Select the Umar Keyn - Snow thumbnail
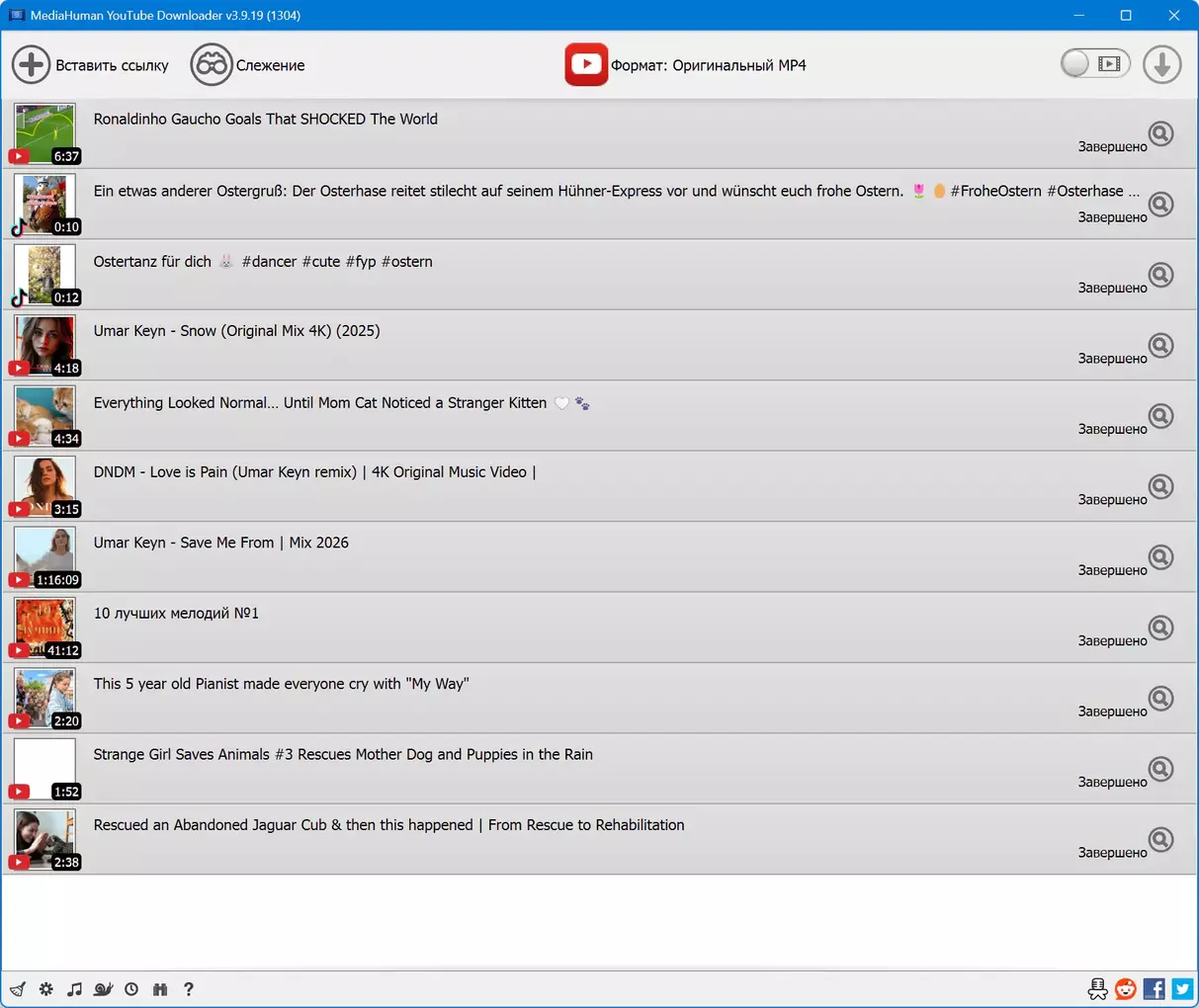1199x1008 pixels. tap(45, 345)
